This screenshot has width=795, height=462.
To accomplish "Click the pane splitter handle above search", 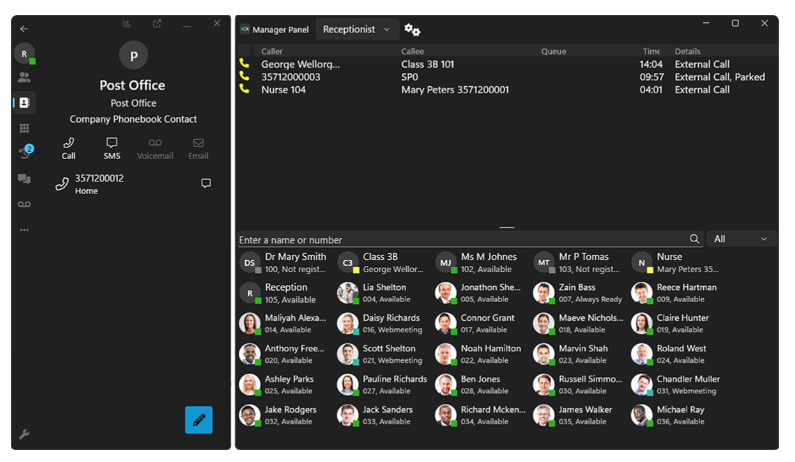I will pos(507,227).
